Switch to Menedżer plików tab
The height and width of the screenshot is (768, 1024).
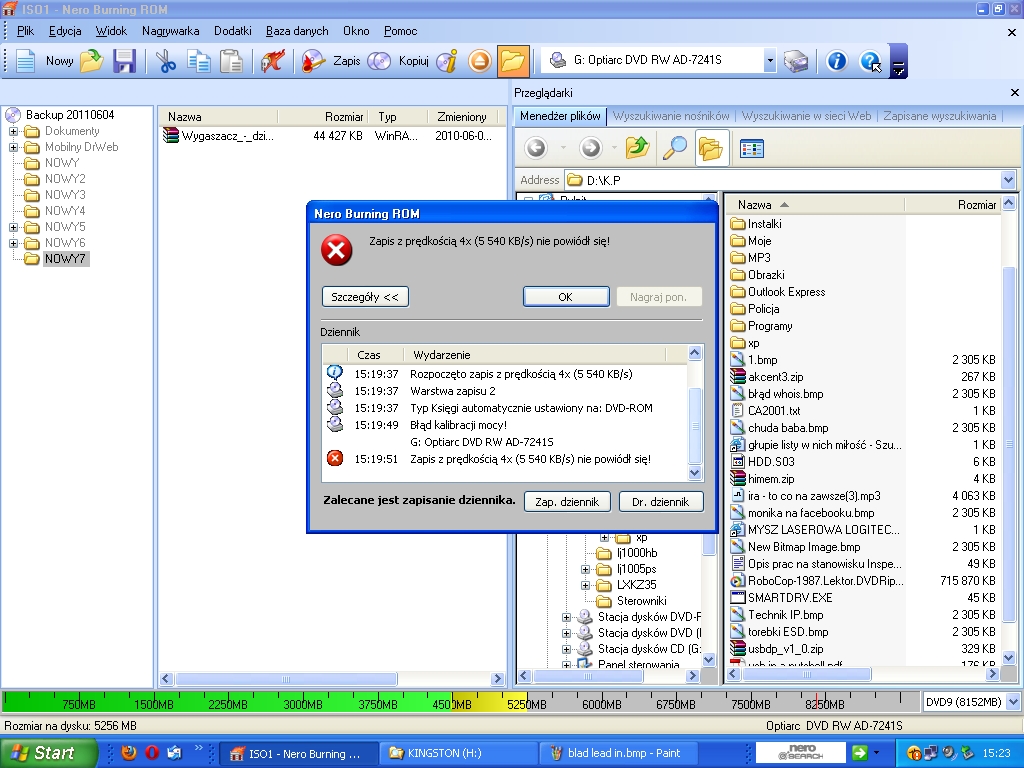[560, 116]
